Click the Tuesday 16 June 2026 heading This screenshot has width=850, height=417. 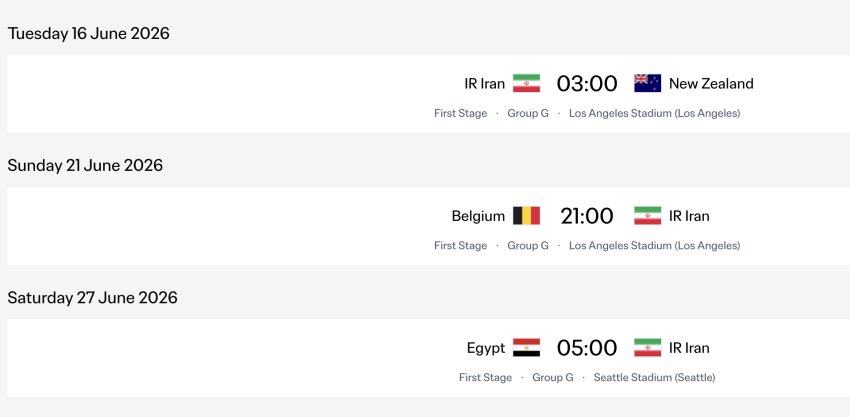pyautogui.click(x=88, y=34)
